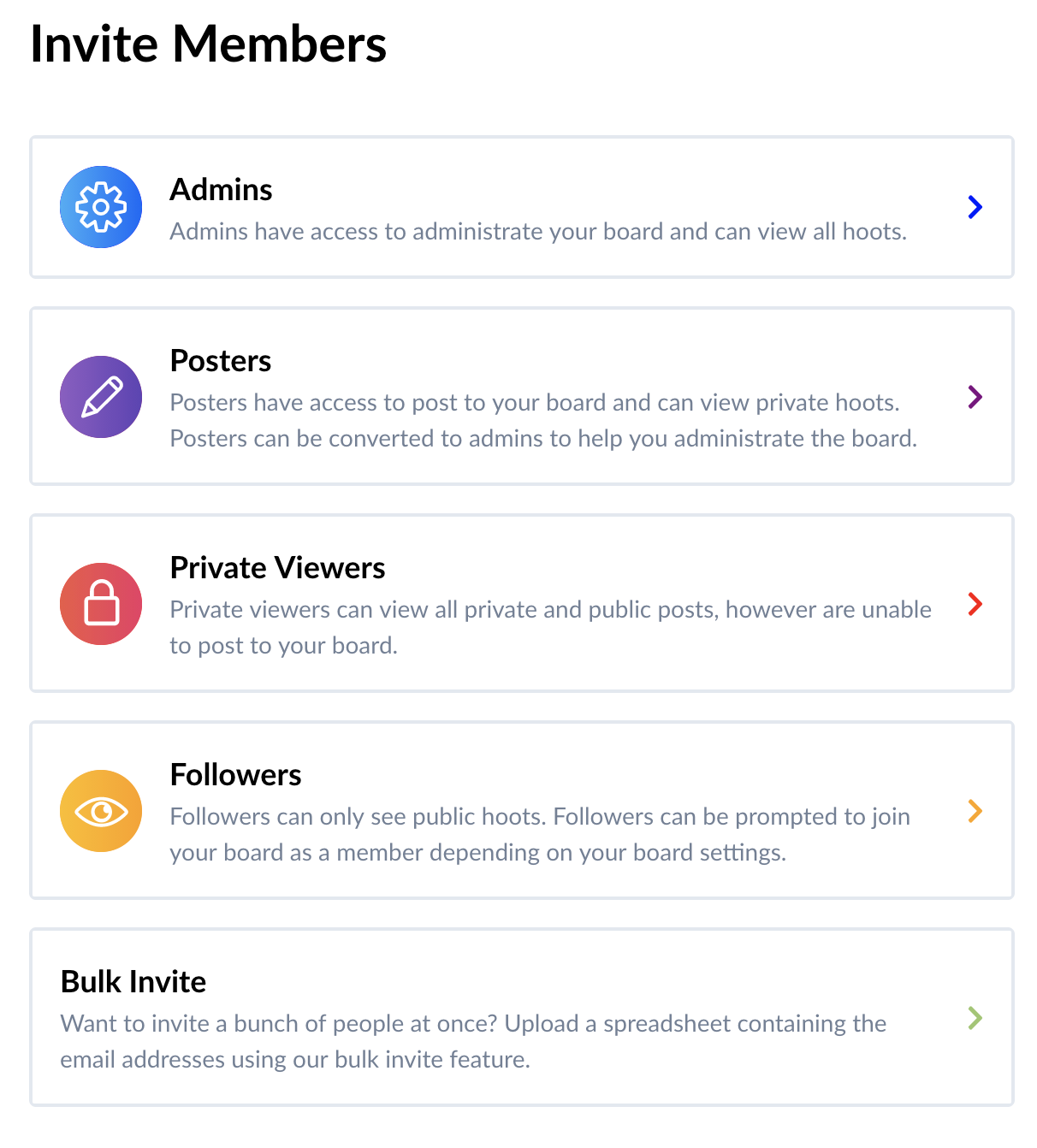The height and width of the screenshot is (1148, 1037).
Task: Click the bulk invite spreadsheet description
Action: (x=472, y=1041)
